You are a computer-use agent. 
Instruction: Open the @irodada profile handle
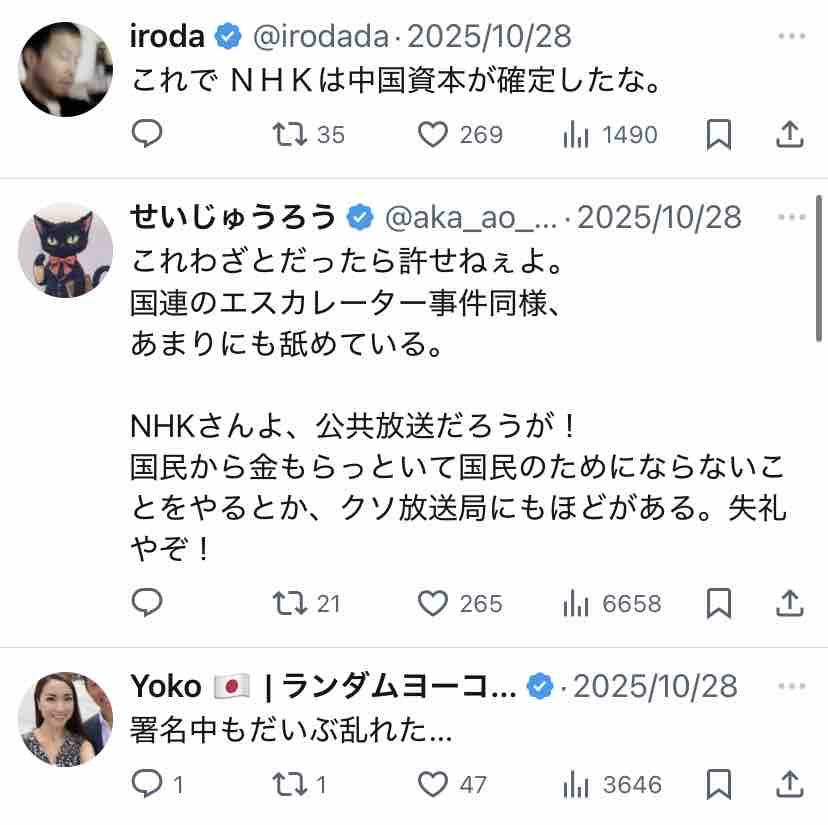coord(321,36)
